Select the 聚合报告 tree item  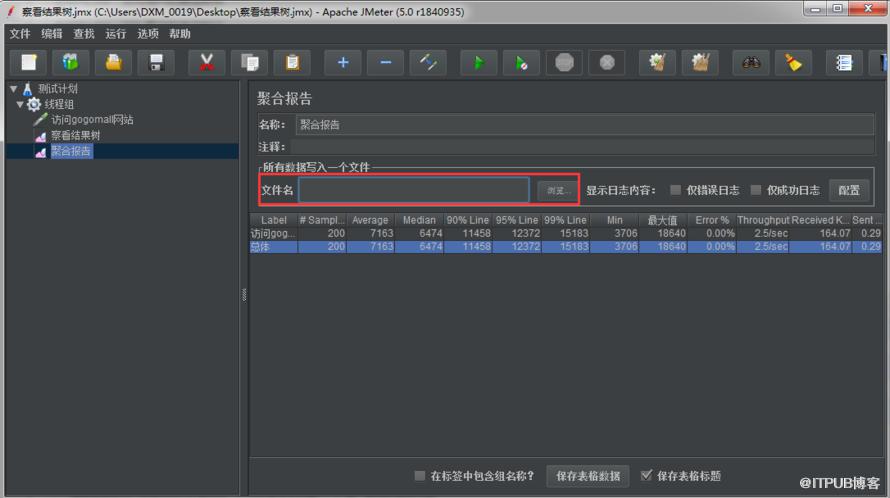click(71, 151)
